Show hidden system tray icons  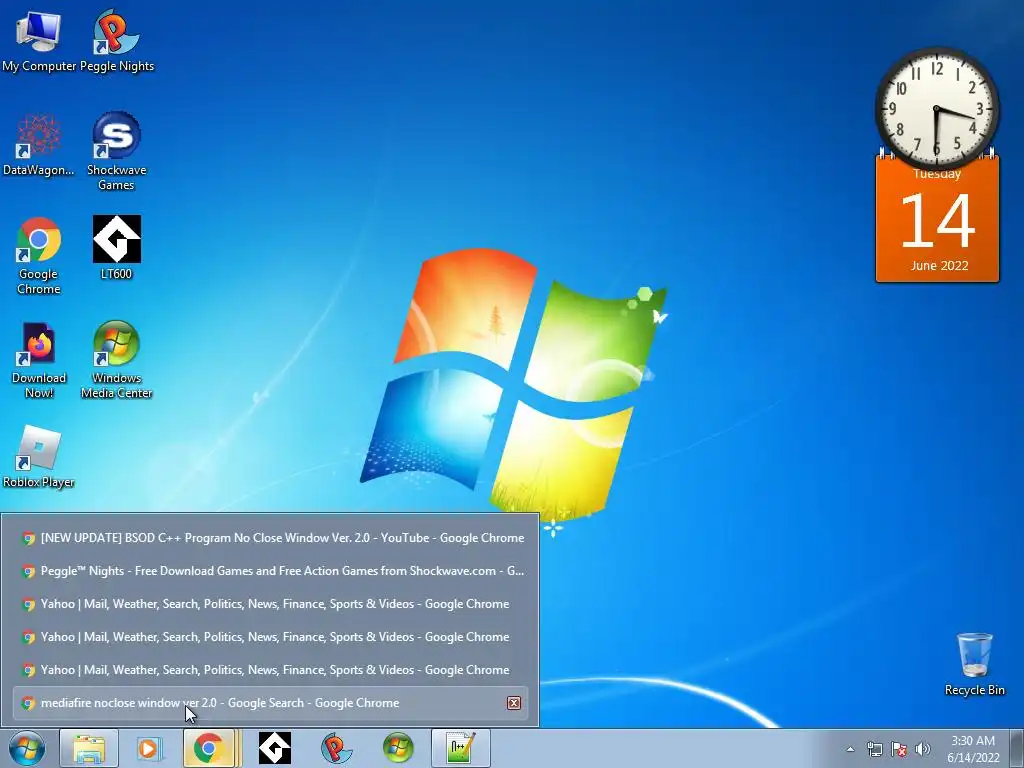(x=850, y=749)
